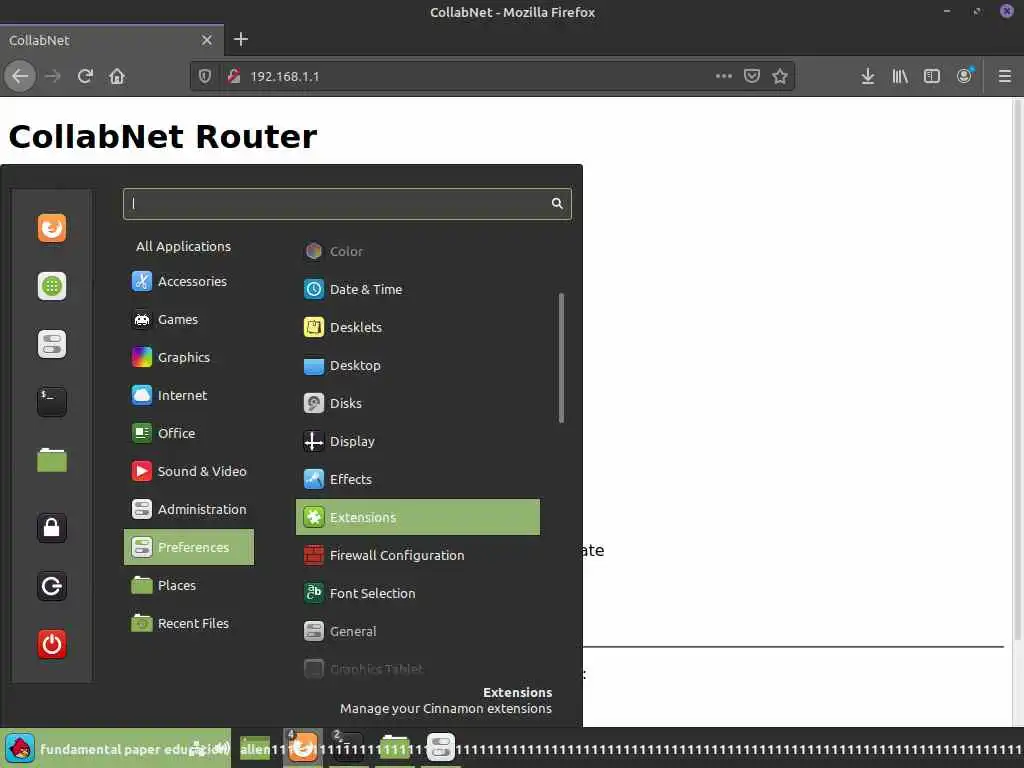Toggle the sidebars icon in Firefox toolbar
This screenshot has width=1024, height=768.
[931, 76]
